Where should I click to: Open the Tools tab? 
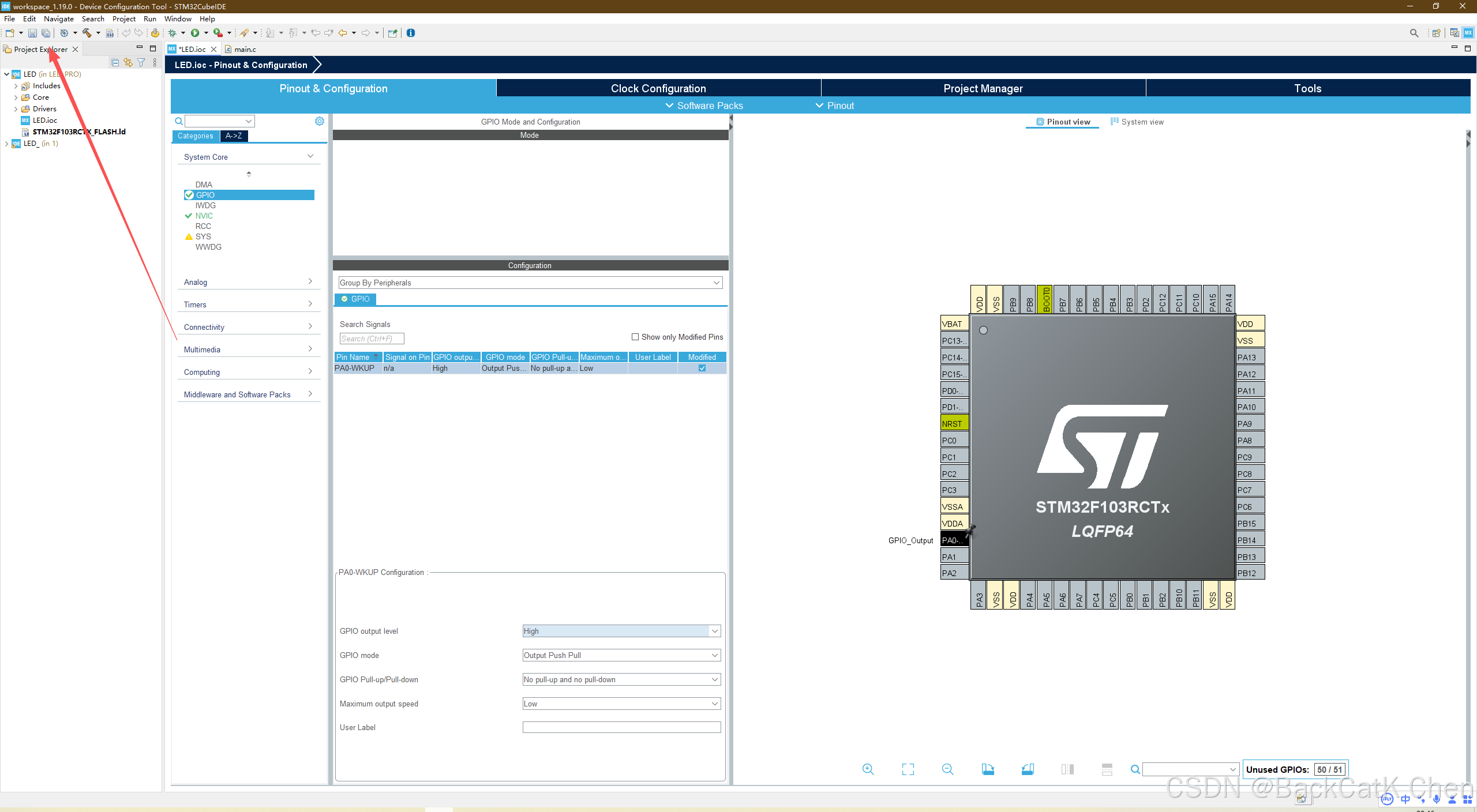[x=1308, y=88]
